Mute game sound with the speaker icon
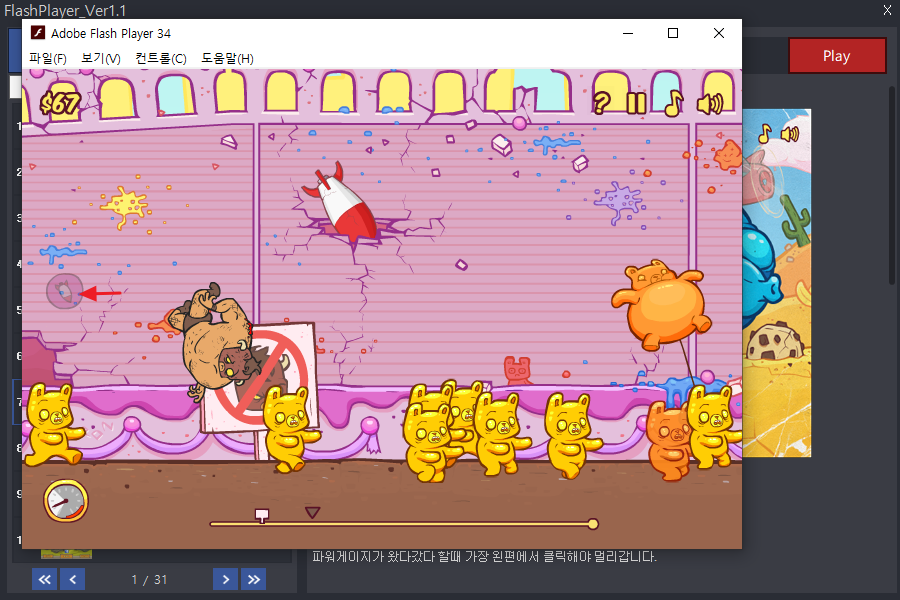Screen dimensions: 900x600 (x=710, y=104)
